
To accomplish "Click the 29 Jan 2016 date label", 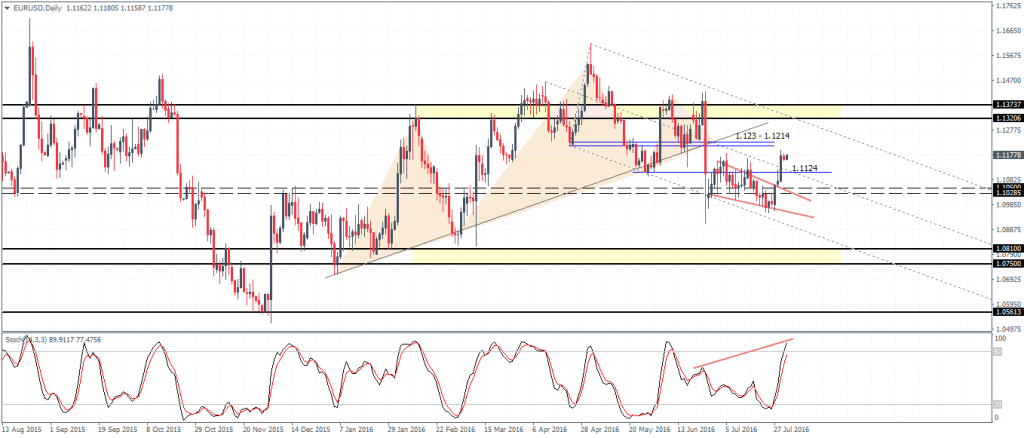I will [x=406, y=430].
